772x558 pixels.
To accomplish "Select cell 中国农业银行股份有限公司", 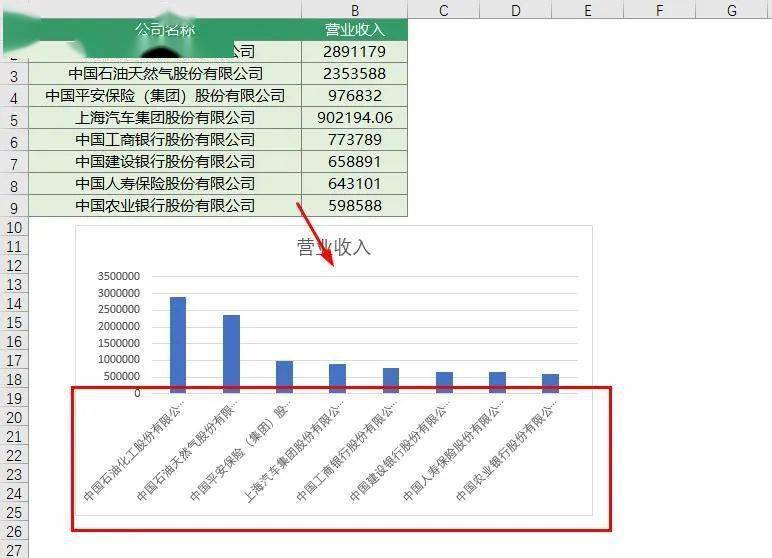I will 165,205.
